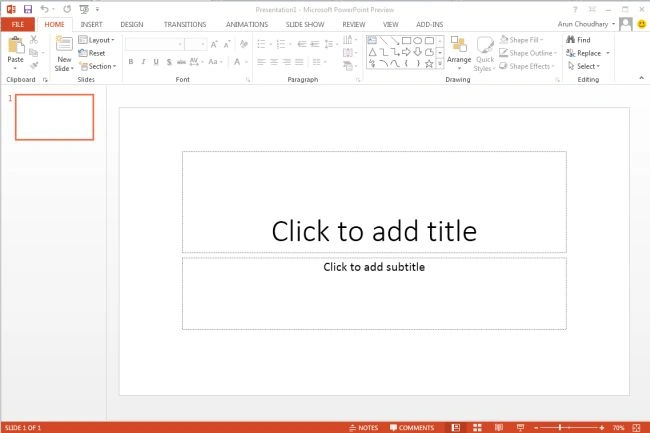The image size is (650, 433).
Task: Click the Redo/Repeat icon
Action: tap(67, 9)
